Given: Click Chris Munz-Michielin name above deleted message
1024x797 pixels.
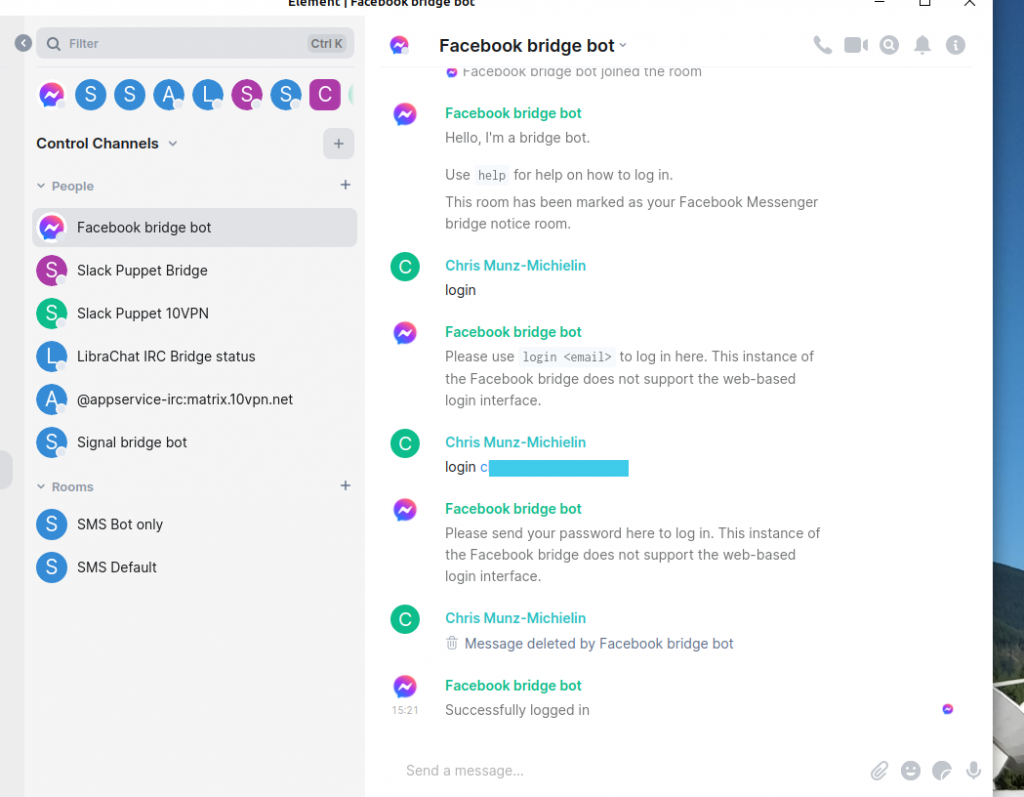Looking at the screenshot, I should click(515, 618).
